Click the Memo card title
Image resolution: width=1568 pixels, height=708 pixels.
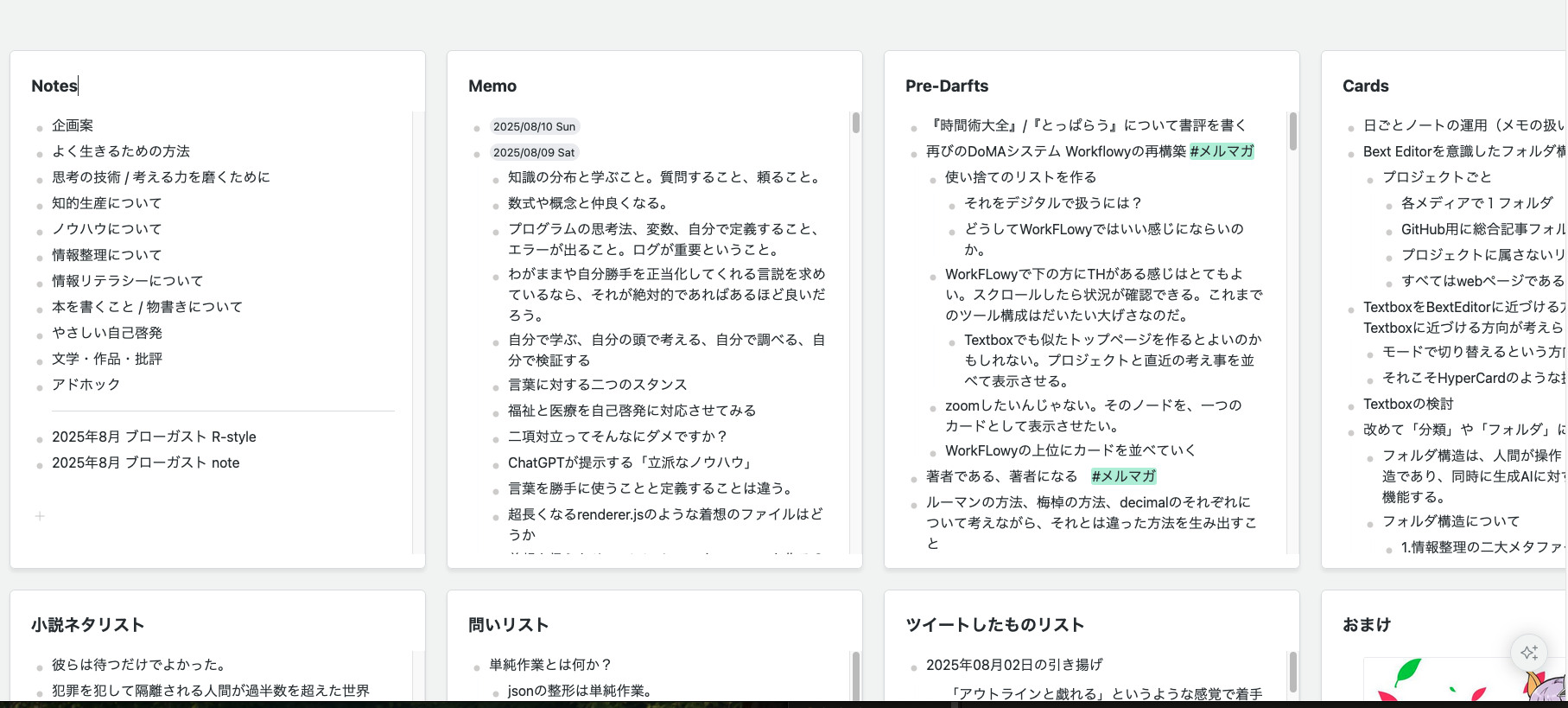492,86
